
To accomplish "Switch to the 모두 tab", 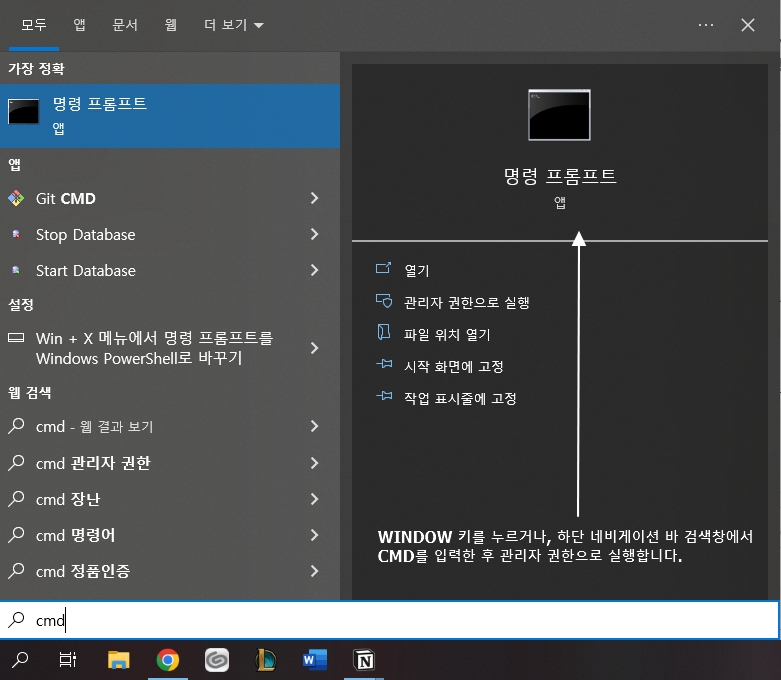I will tap(34, 24).
